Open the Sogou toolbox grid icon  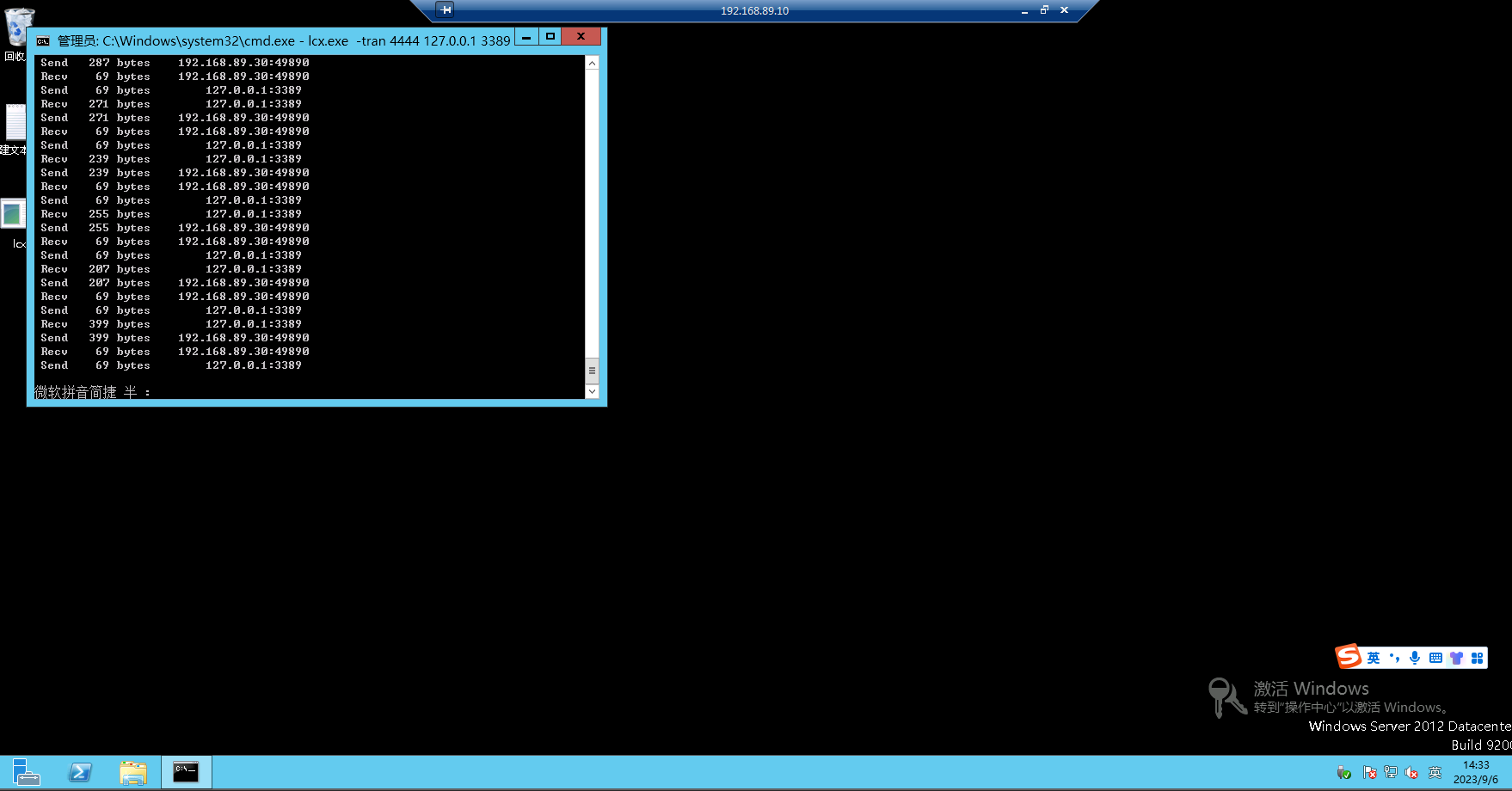[1477, 658]
